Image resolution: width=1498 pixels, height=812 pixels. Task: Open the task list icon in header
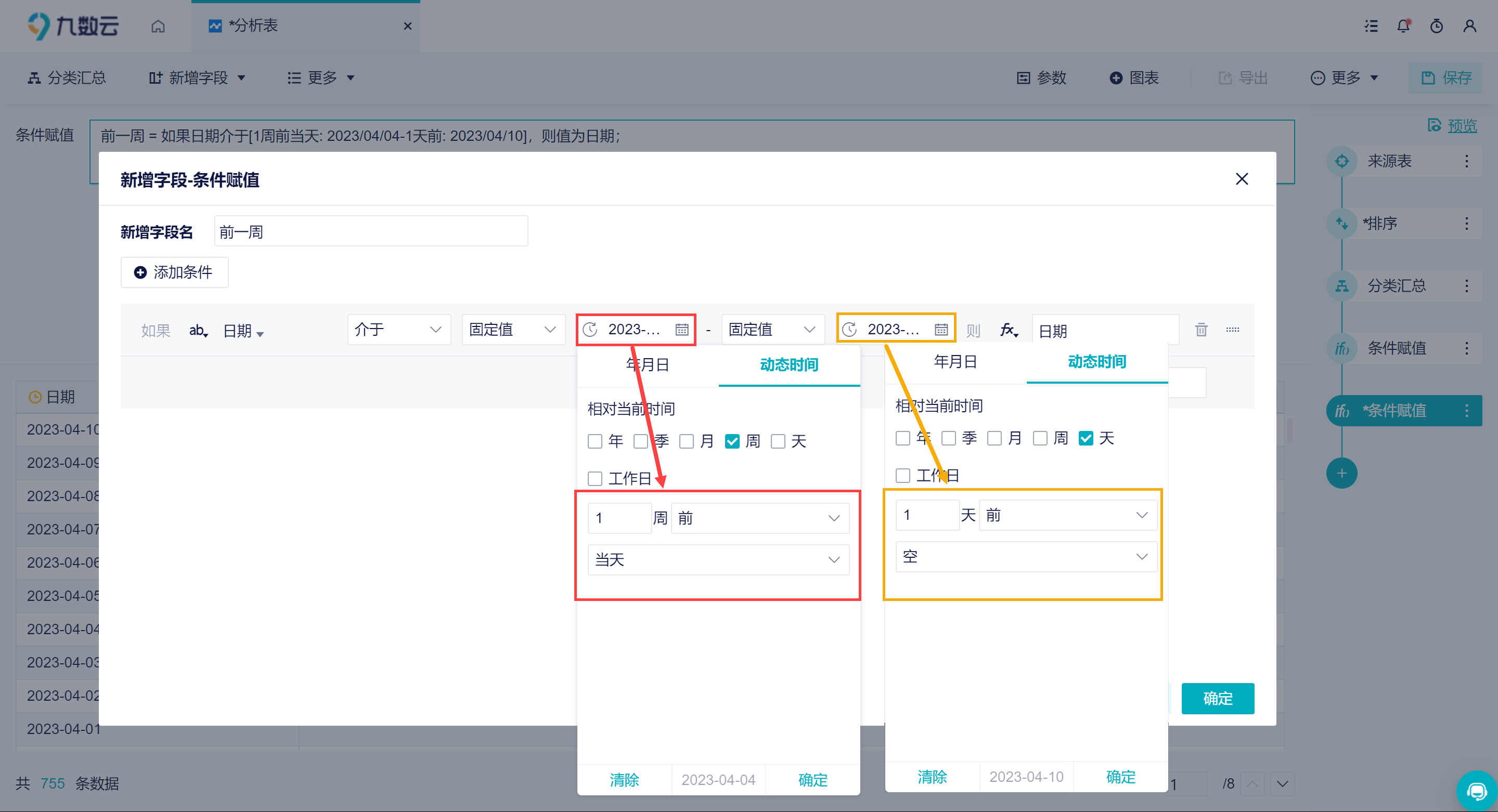coord(1371,26)
